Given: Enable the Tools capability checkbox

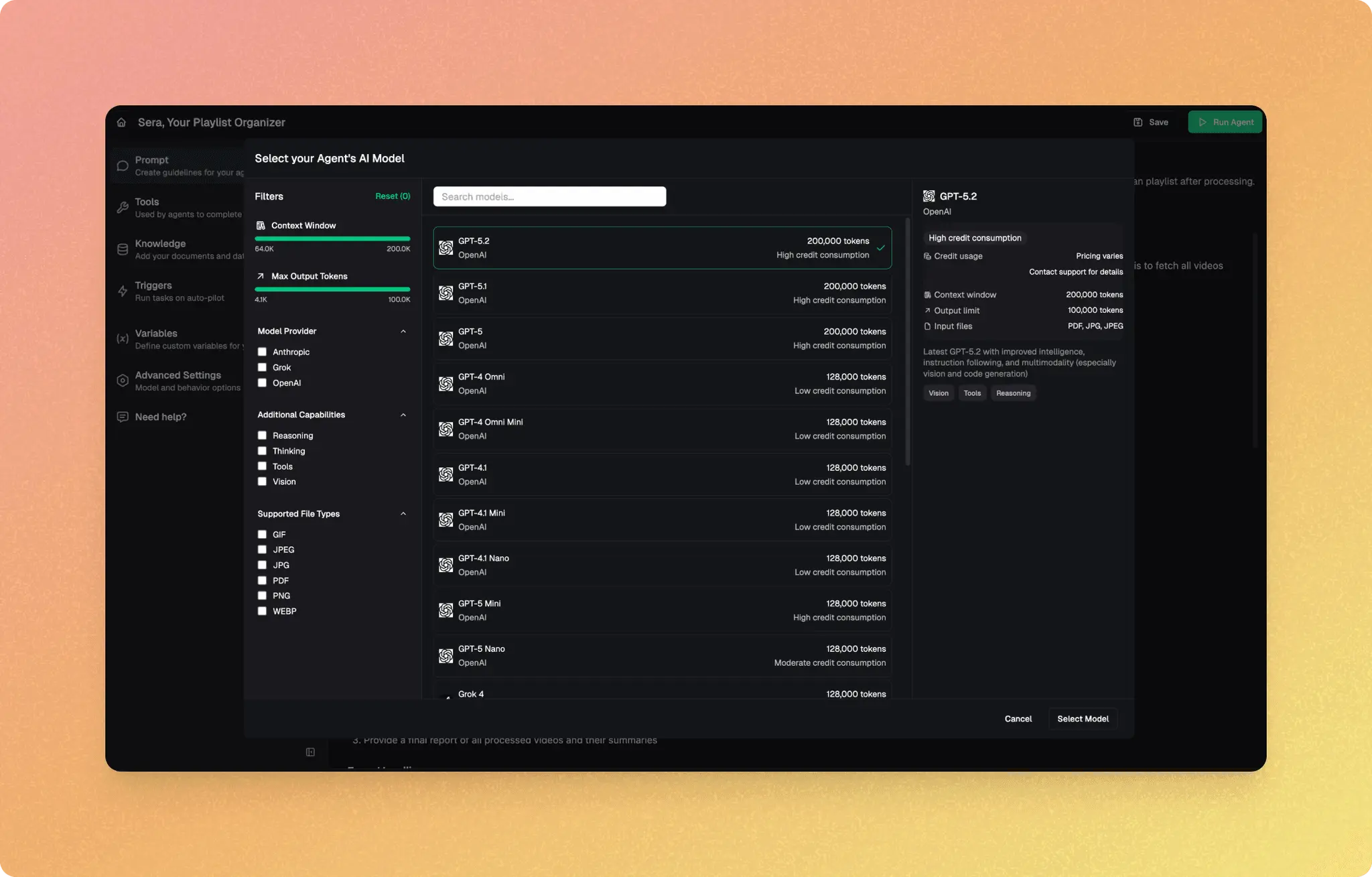Looking at the screenshot, I should (x=262, y=466).
